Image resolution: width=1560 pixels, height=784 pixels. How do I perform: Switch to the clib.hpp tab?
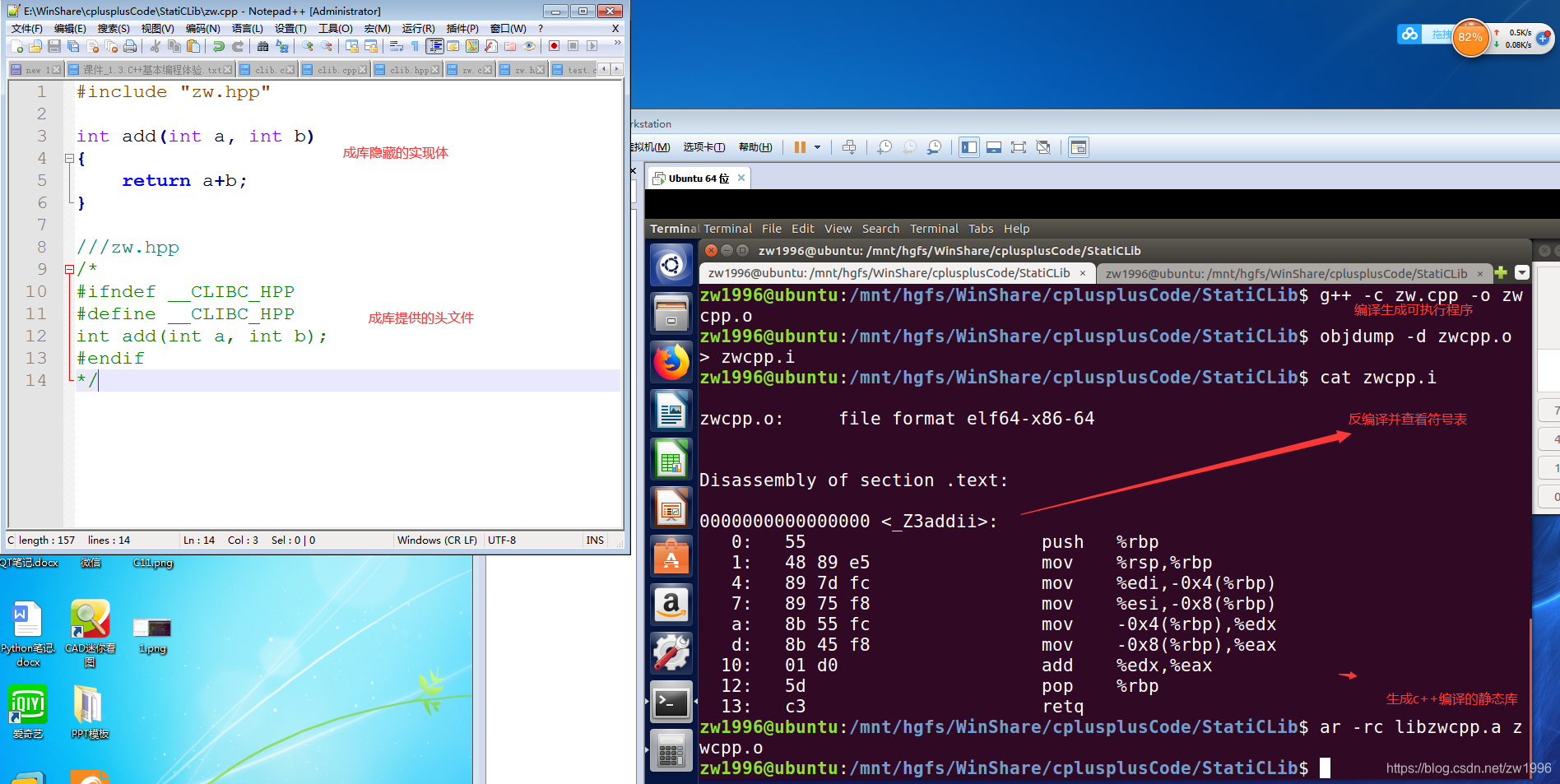click(x=407, y=70)
